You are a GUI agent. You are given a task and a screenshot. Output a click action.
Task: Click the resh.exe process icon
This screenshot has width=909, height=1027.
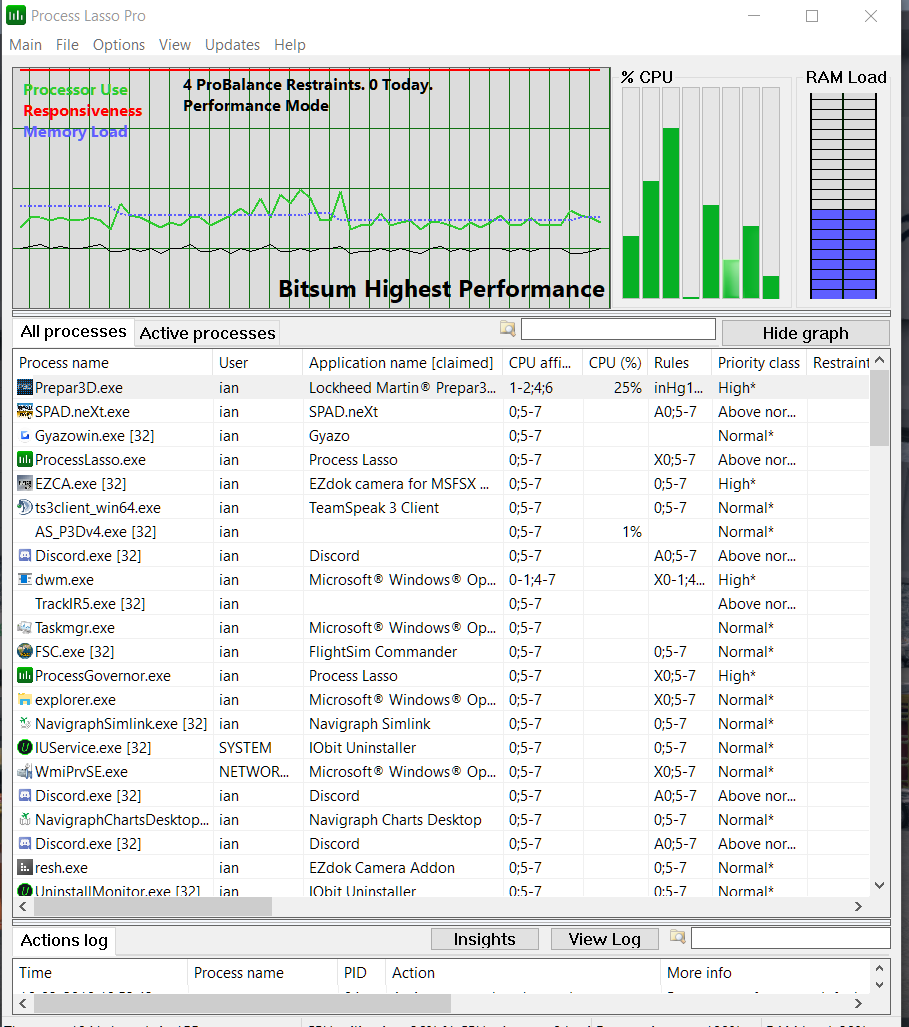coord(25,868)
